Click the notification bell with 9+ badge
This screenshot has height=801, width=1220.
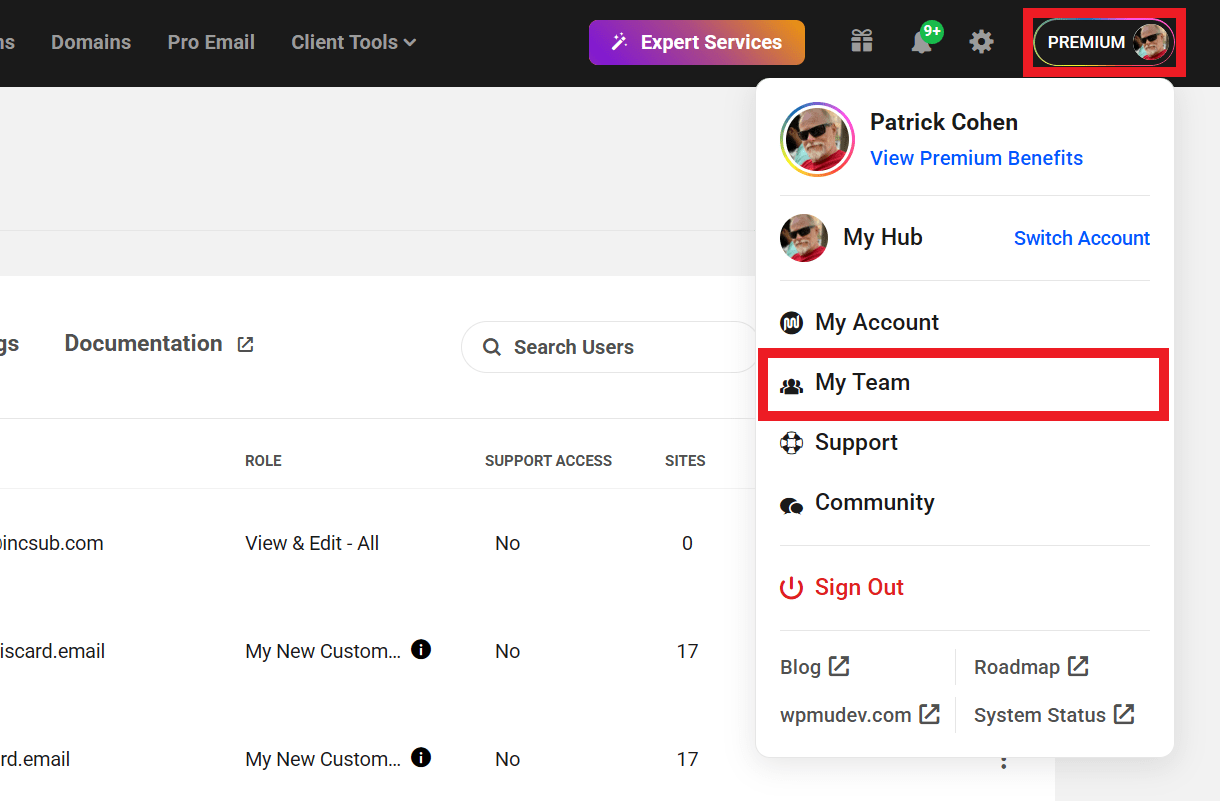click(x=921, y=42)
